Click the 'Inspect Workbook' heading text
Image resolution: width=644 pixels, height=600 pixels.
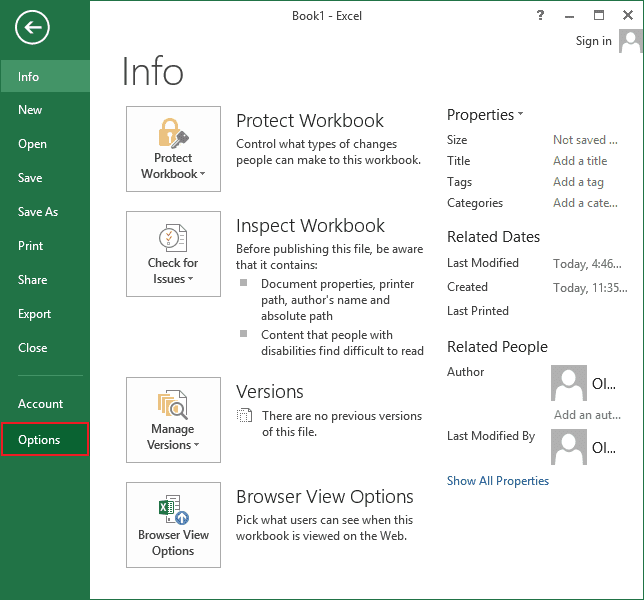(310, 225)
